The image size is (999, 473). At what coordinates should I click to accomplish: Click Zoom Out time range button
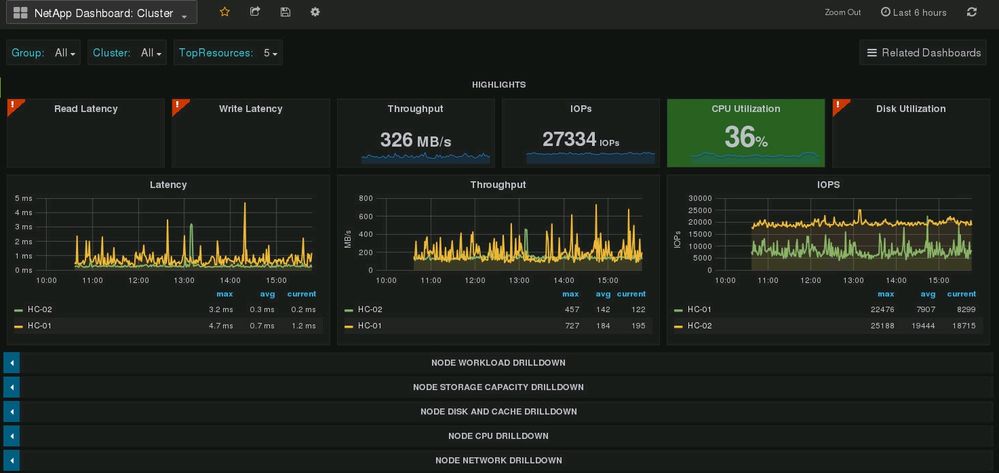tap(842, 13)
